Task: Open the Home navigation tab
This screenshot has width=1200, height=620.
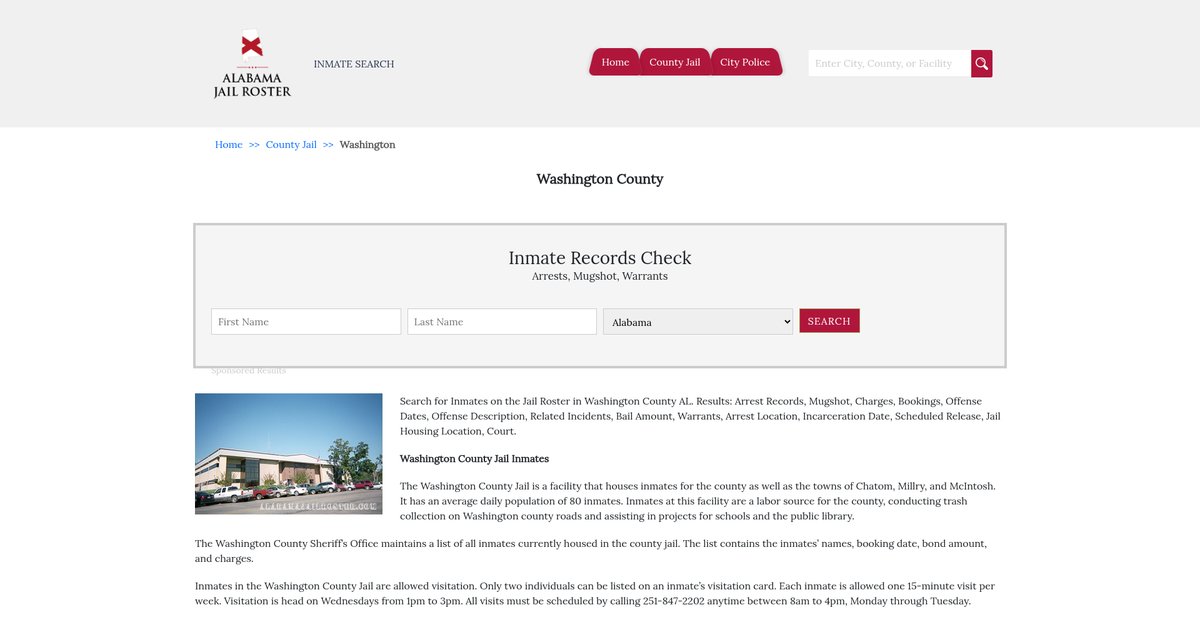Action: coord(615,62)
